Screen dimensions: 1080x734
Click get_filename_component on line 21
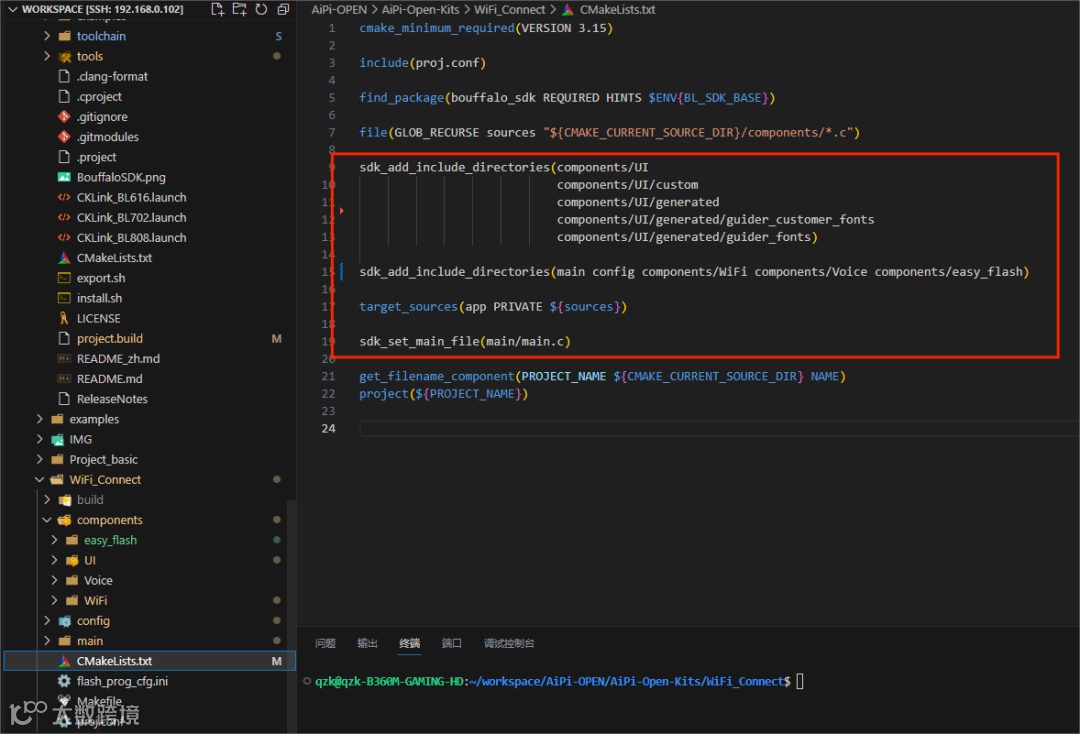(437, 376)
